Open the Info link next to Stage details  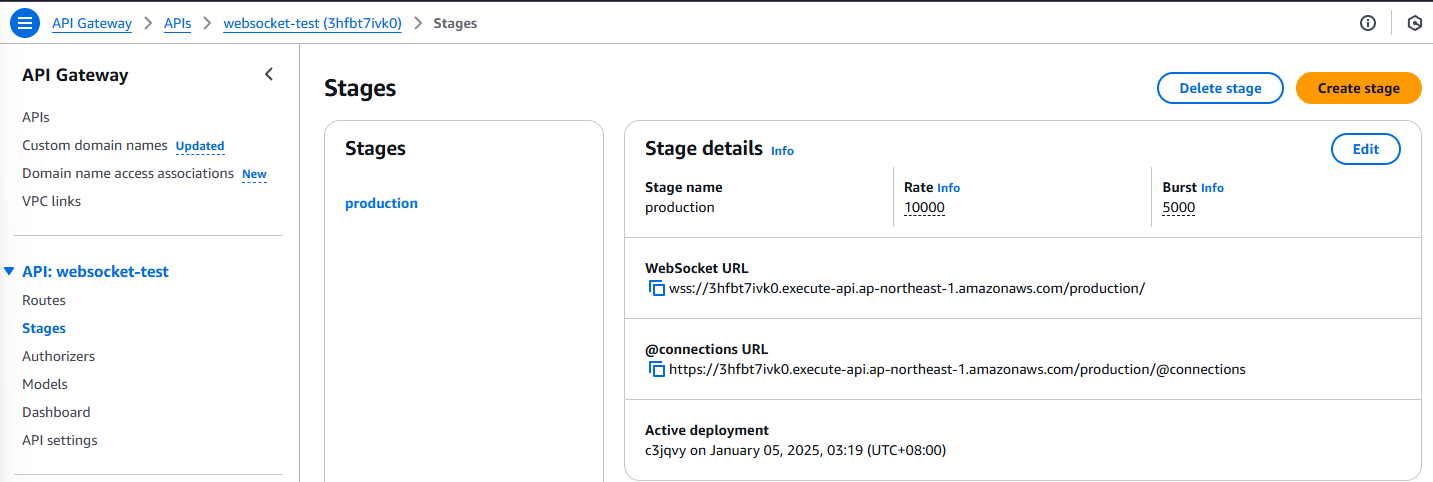click(782, 151)
